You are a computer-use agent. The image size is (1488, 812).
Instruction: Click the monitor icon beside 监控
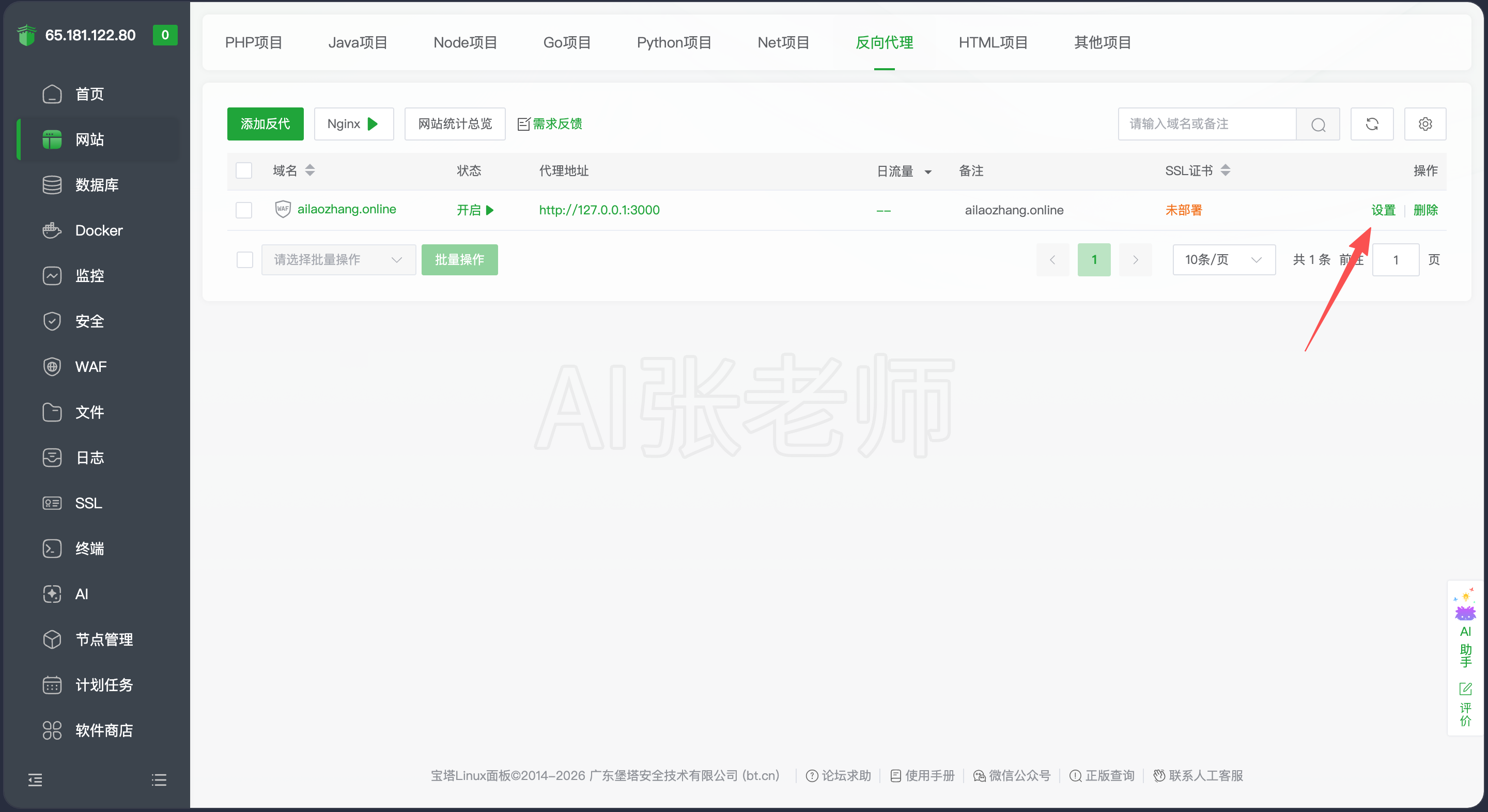[x=52, y=275]
